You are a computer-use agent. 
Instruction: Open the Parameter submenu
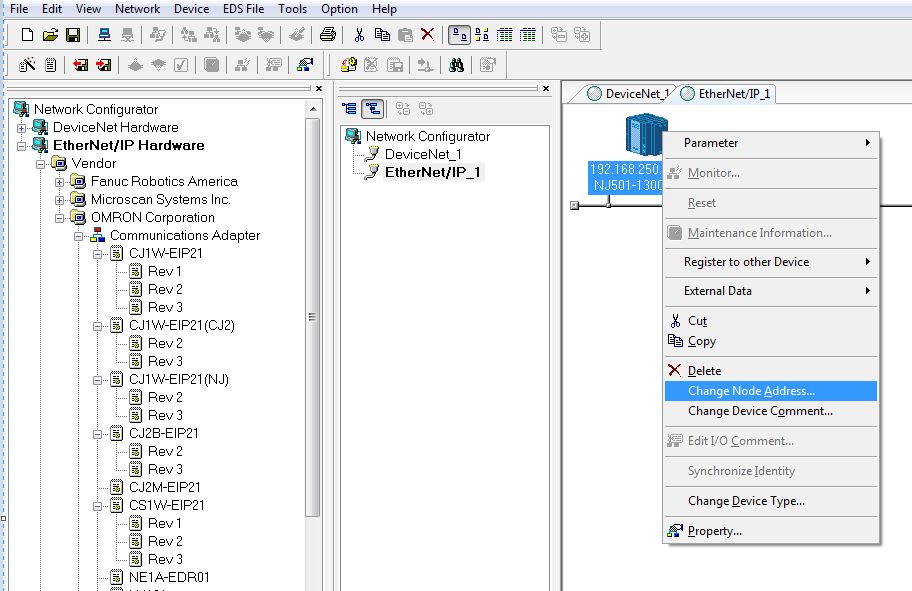(x=771, y=143)
